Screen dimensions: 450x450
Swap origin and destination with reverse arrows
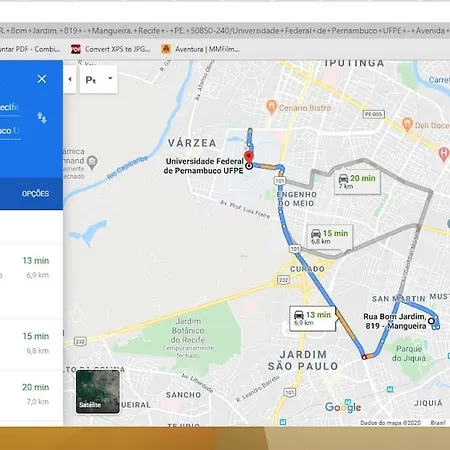pos(42,118)
